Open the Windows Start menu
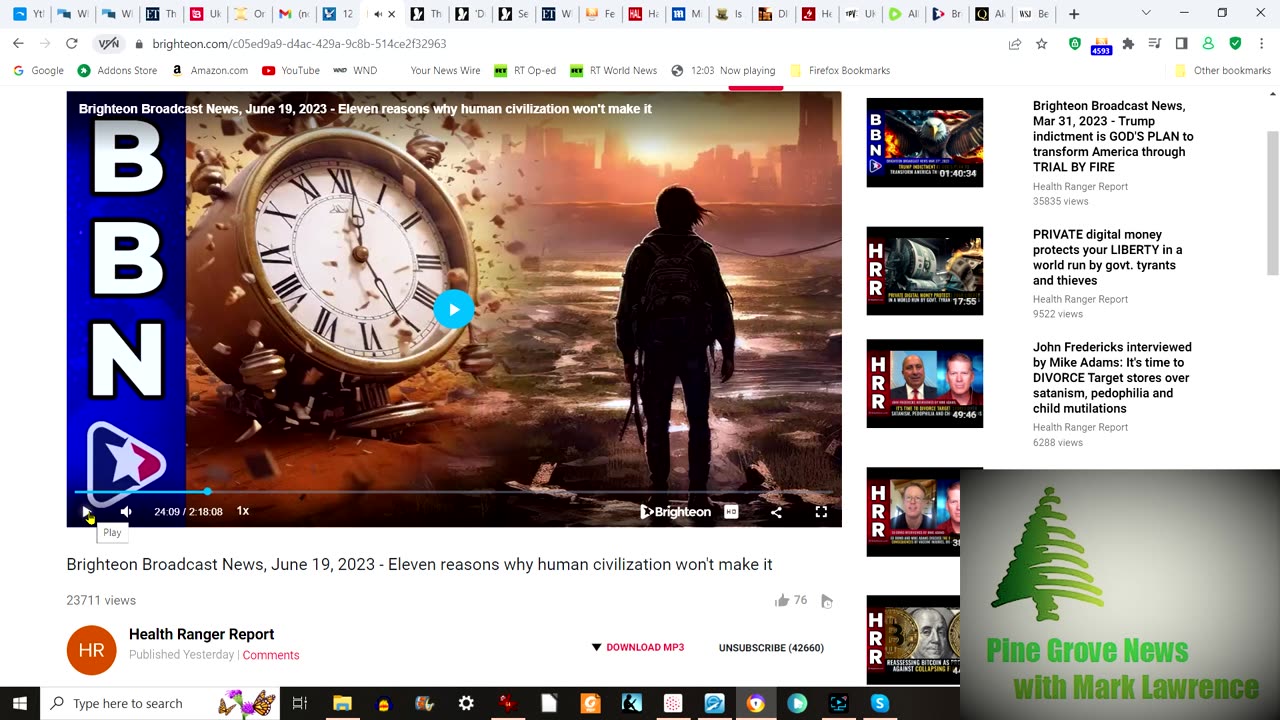Image resolution: width=1280 pixels, height=720 pixels. [x=19, y=703]
